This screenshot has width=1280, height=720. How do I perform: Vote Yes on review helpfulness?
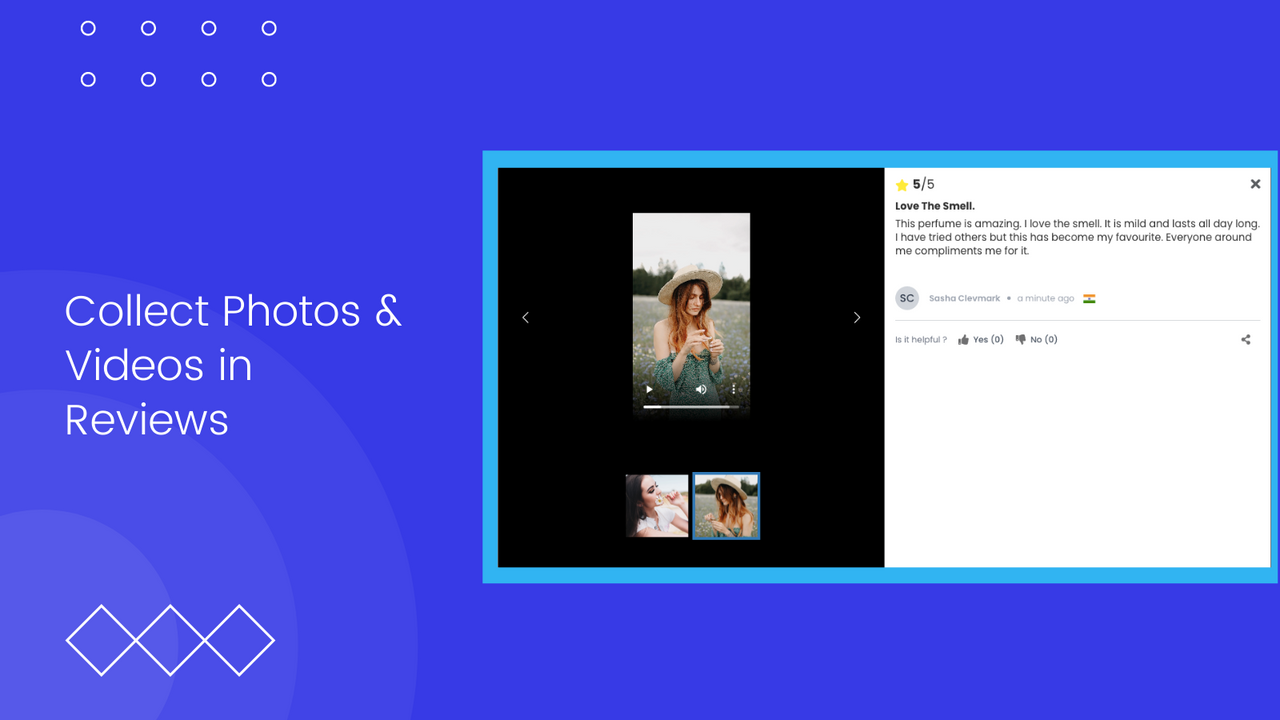[x=981, y=340]
